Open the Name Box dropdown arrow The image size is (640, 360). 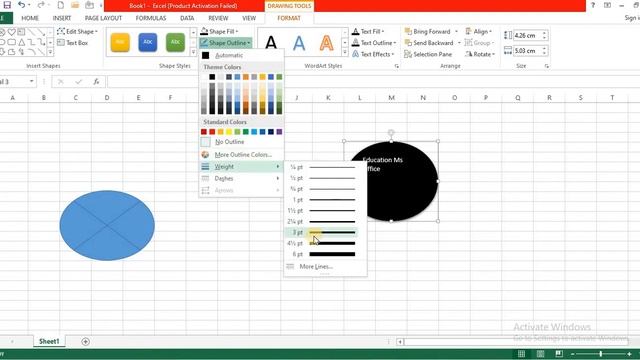[x=31, y=82]
